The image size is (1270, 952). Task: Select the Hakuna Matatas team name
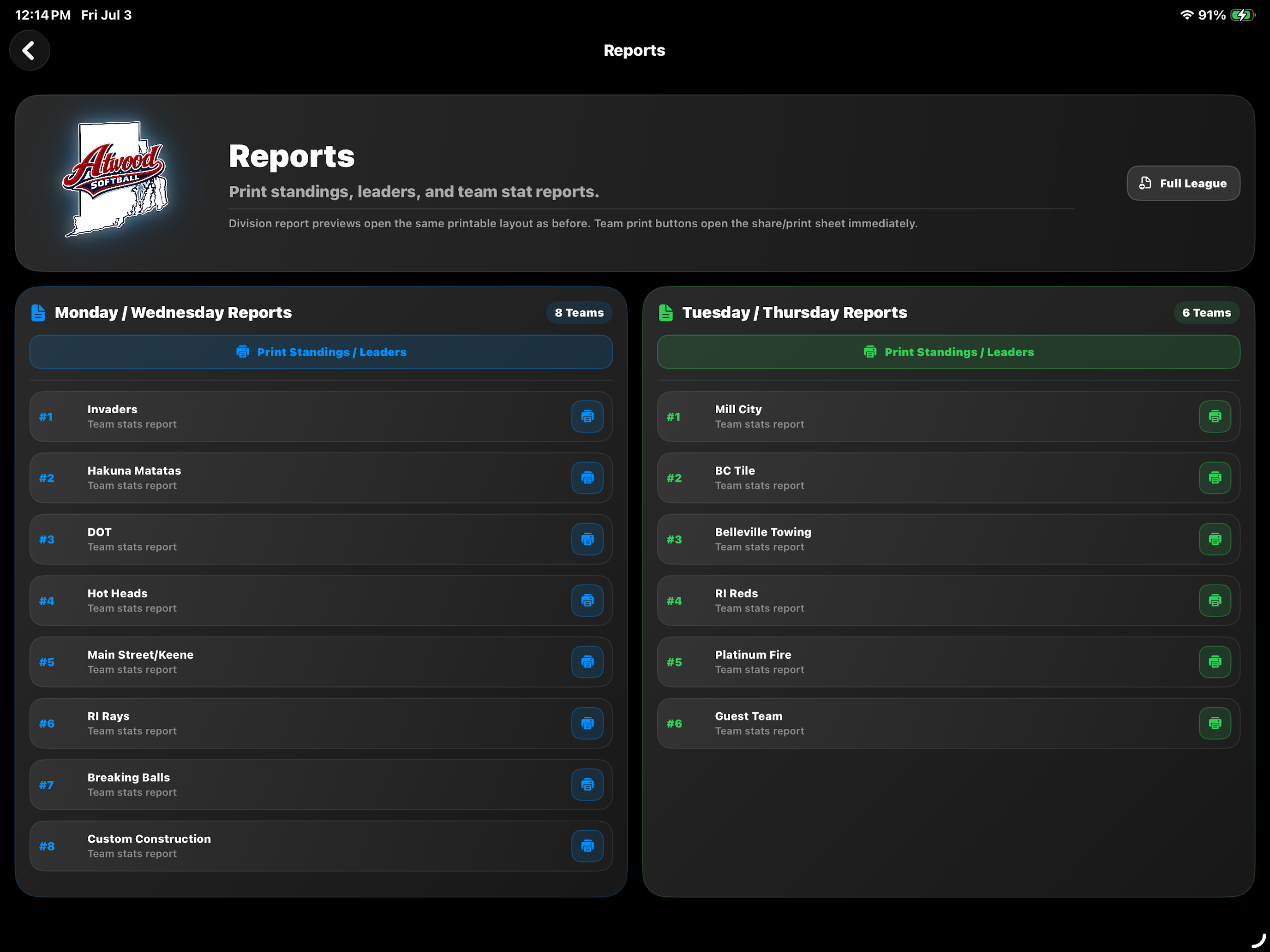pyautogui.click(x=134, y=471)
